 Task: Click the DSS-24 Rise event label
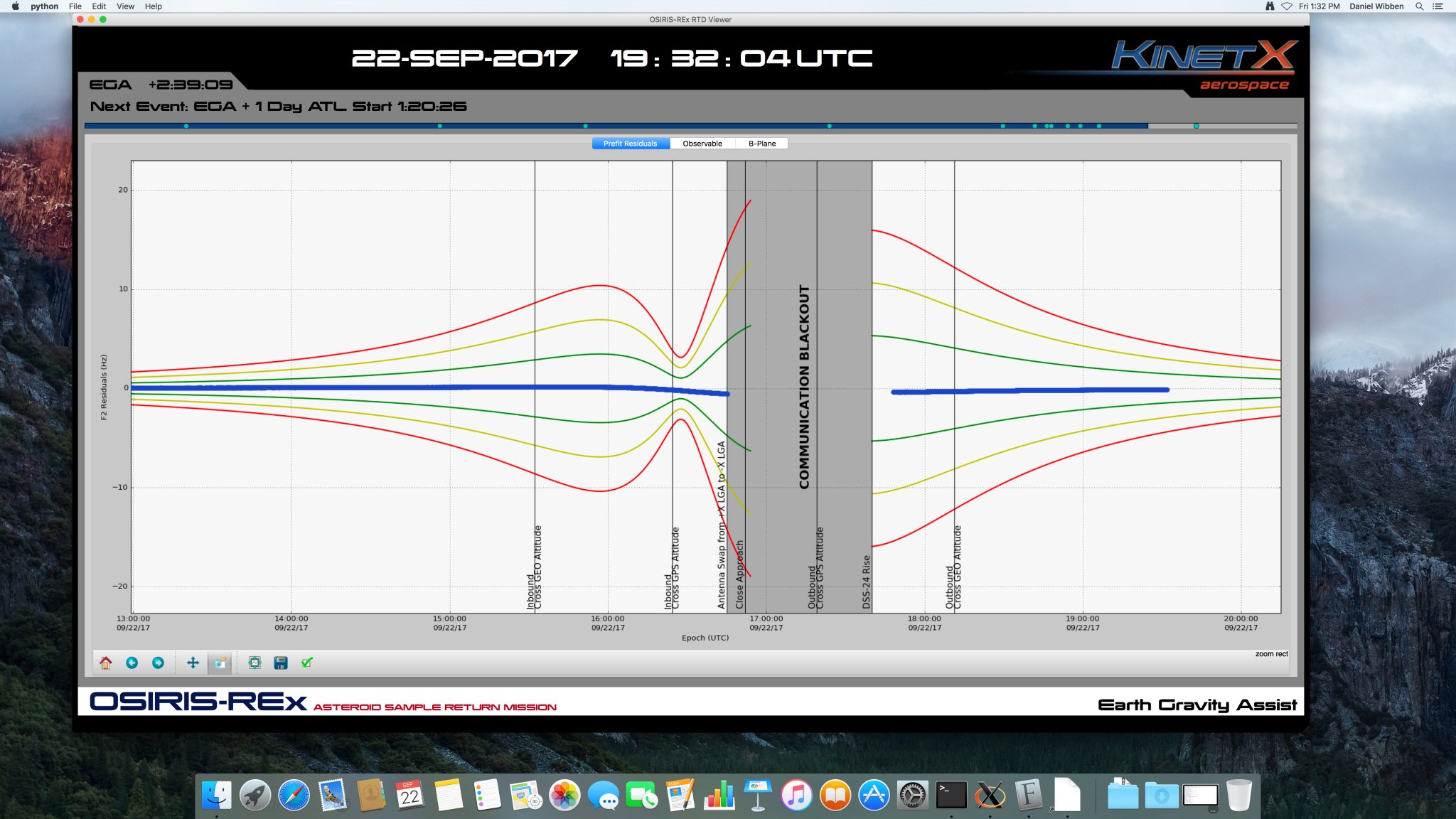866,582
